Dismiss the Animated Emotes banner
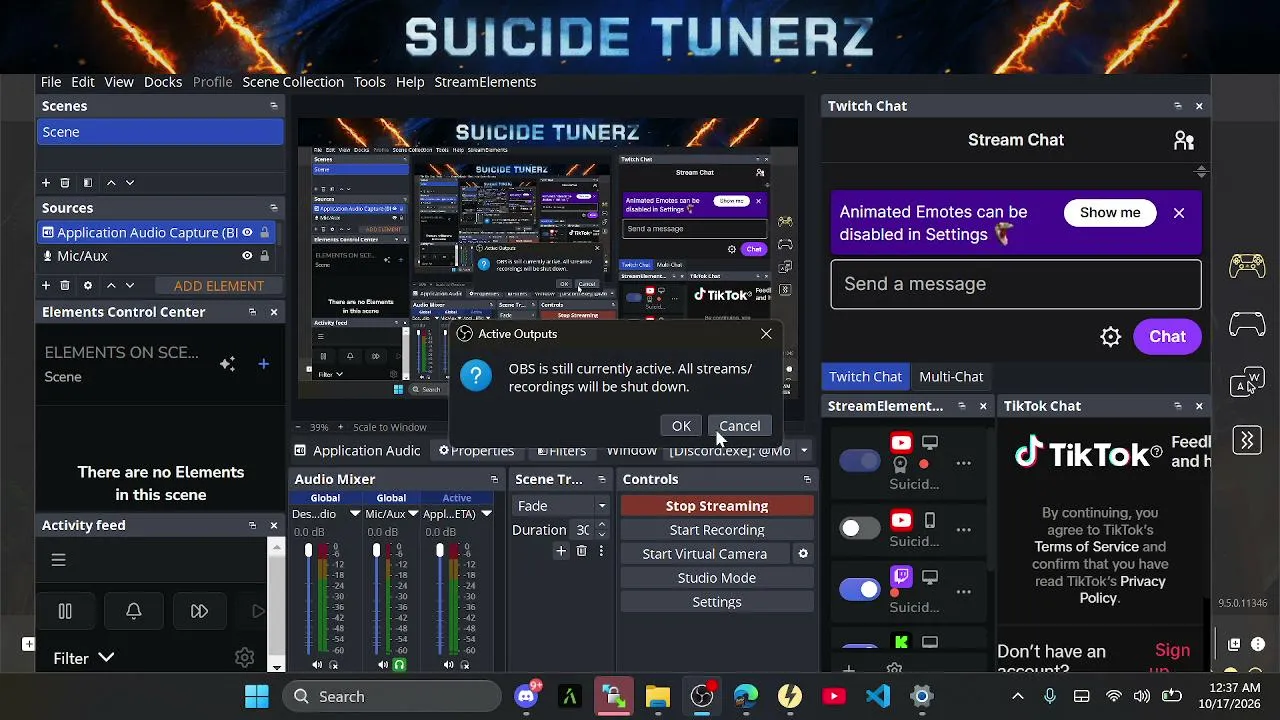The height and width of the screenshot is (720, 1280). [1179, 213]
